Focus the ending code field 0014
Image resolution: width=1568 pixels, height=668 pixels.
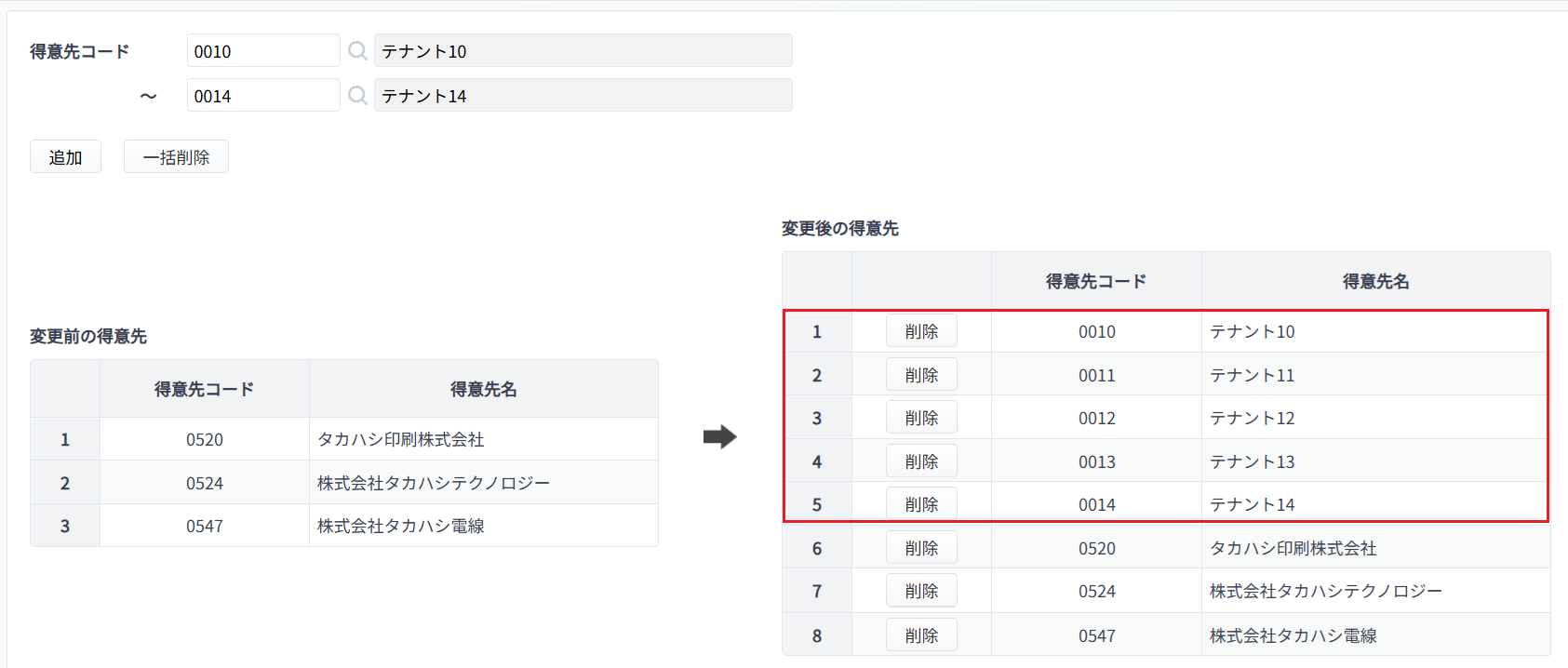pos(263,96)
